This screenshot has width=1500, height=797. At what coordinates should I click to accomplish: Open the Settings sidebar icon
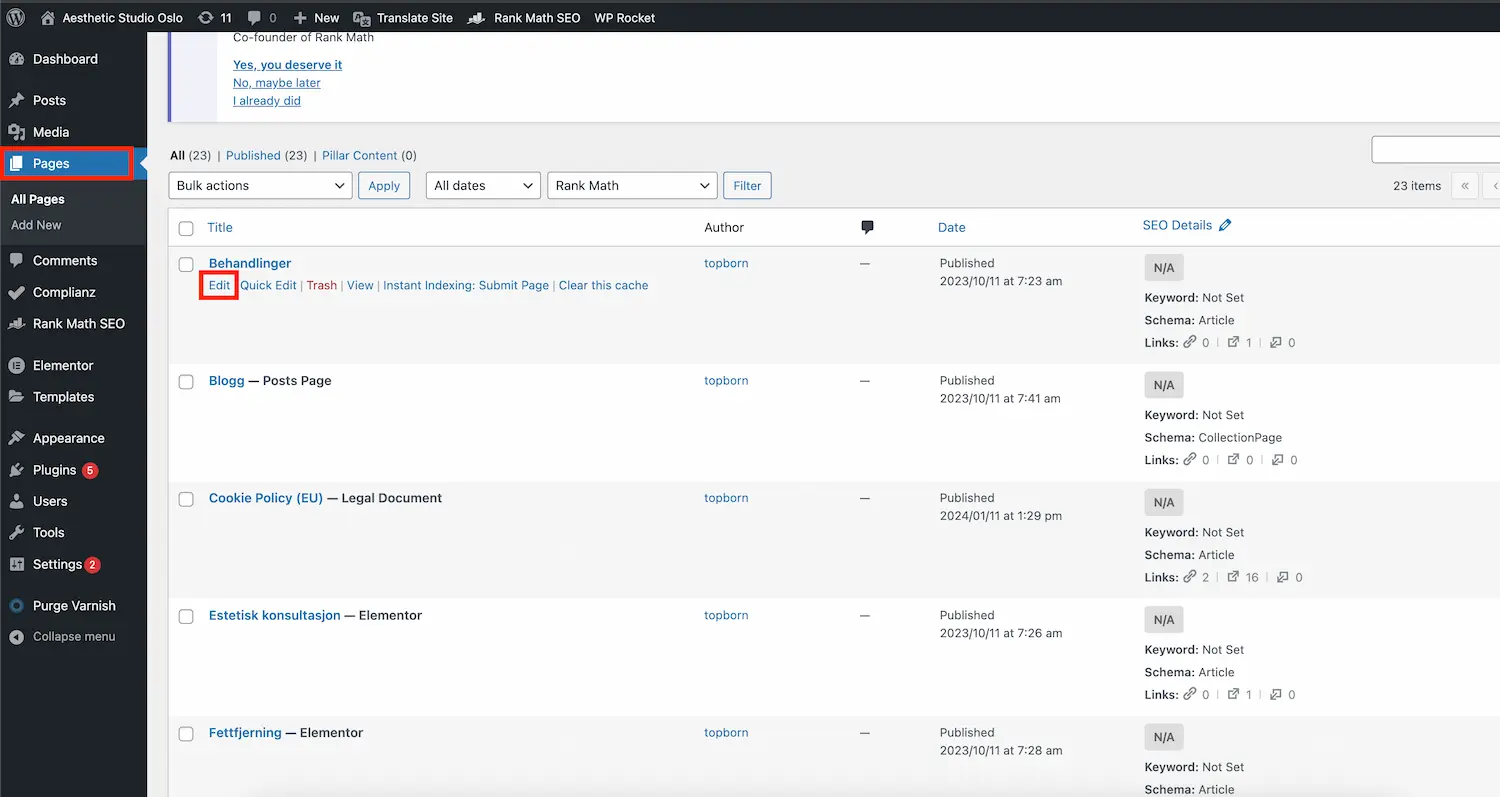coord(16,564)
